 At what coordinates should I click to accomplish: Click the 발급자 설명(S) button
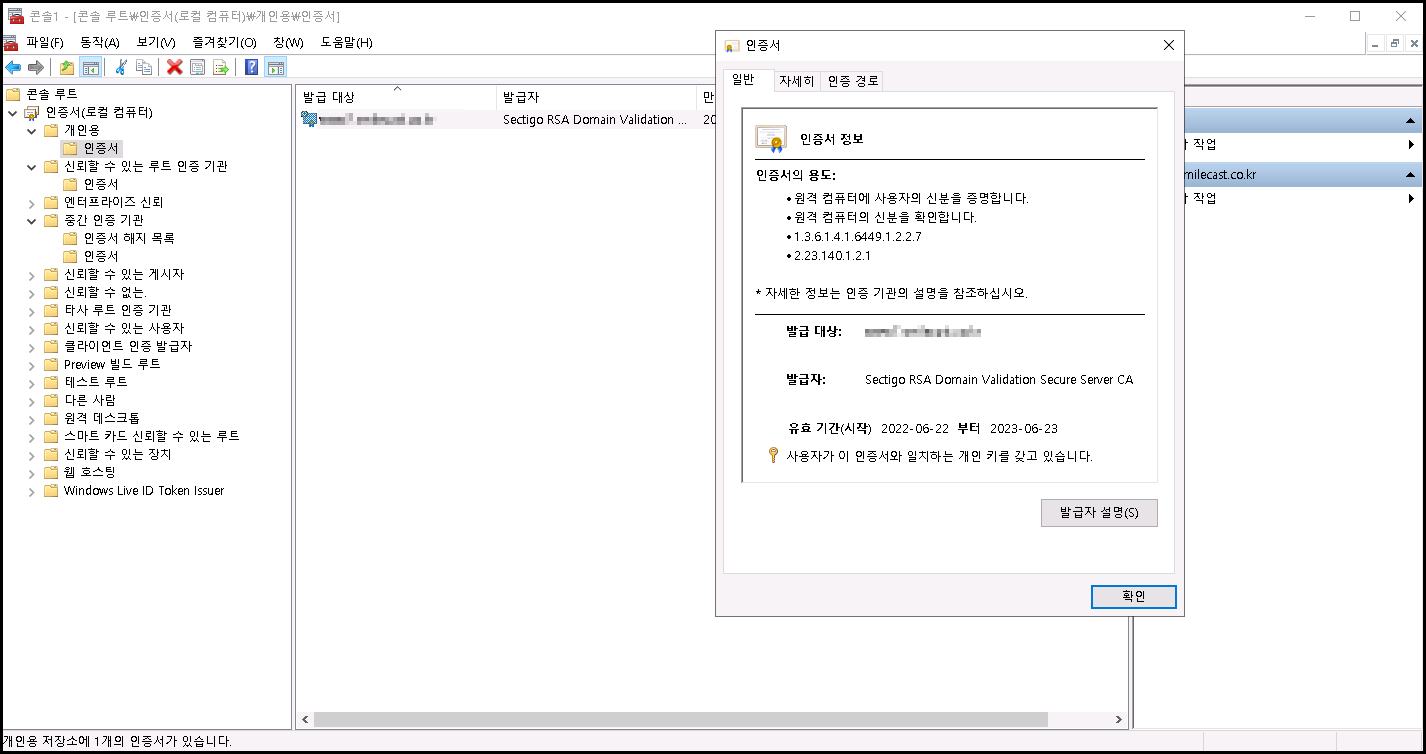click(x=1099, y=513)
